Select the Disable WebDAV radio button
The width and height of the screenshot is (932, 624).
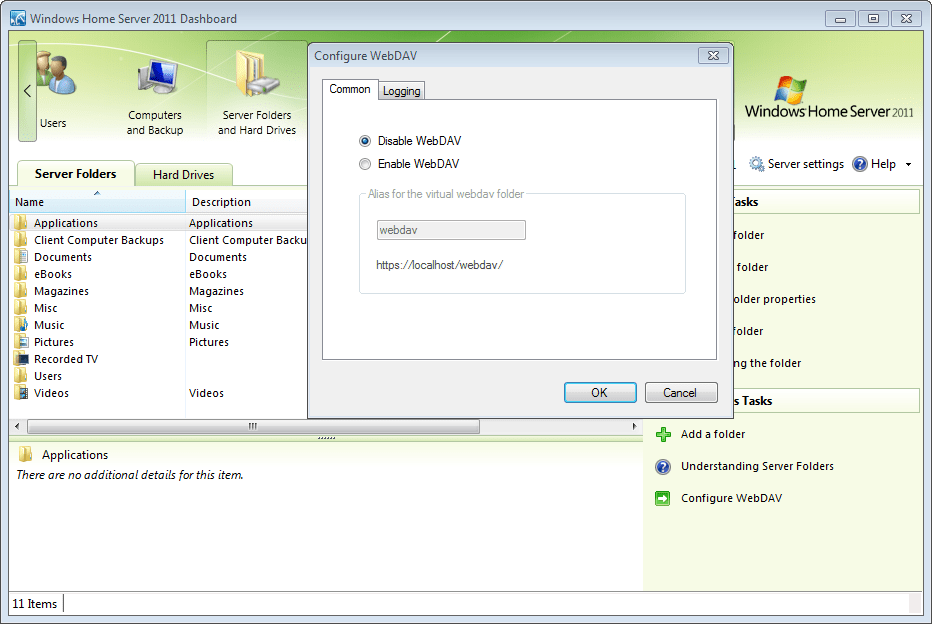coord(365,140)
